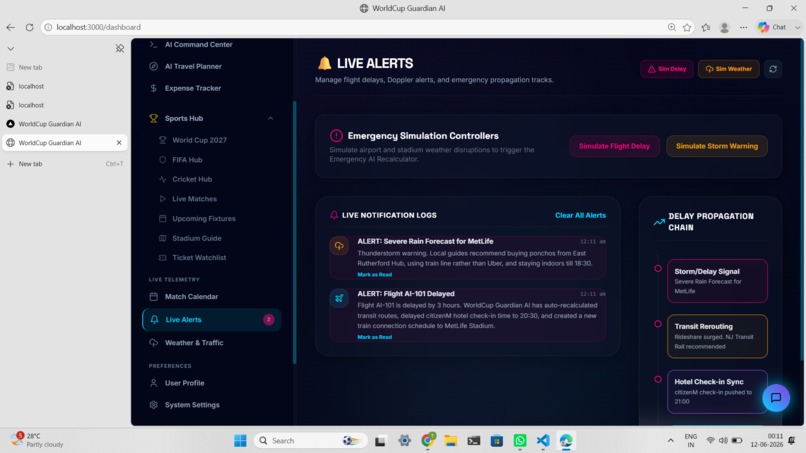Viewport: 806px width, 453px height.
Task: Click the browser zoom magnifier icon
Action: 671,27
